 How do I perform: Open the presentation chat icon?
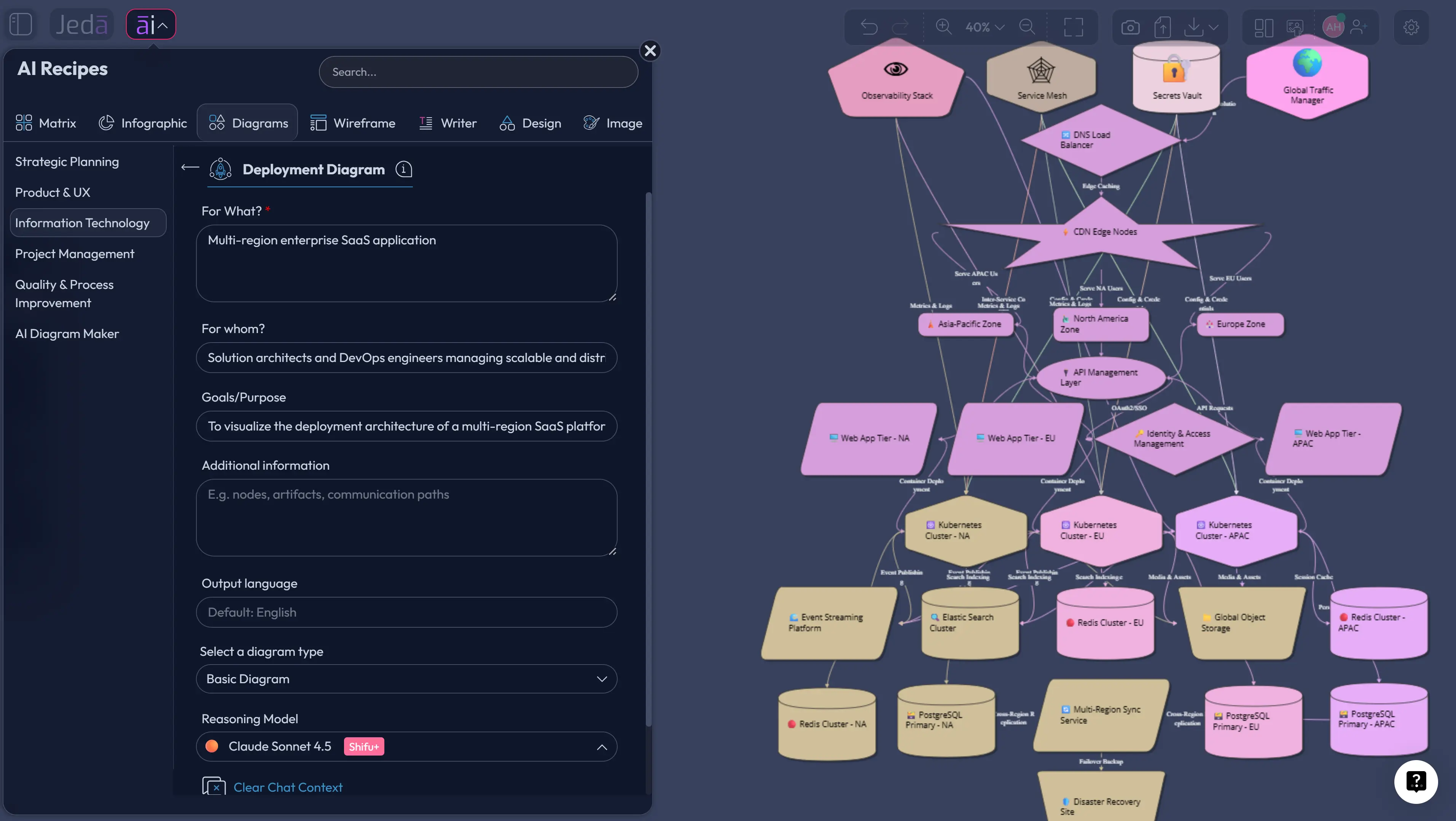coord(1294,27)
